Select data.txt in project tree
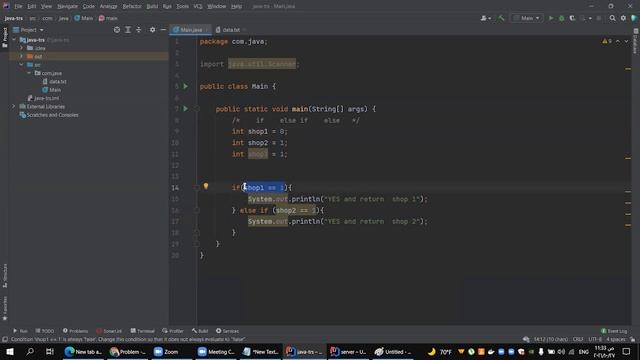 pyautogui.click(x=54, y=82)
